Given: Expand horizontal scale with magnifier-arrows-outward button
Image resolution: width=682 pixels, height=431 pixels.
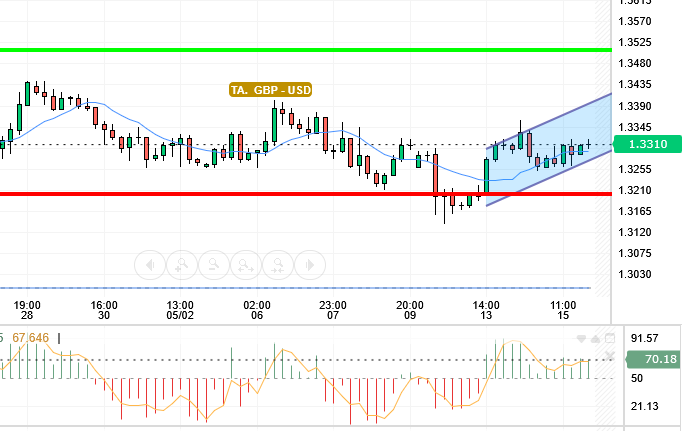Looking at the screenshot, I should (246, 265).
